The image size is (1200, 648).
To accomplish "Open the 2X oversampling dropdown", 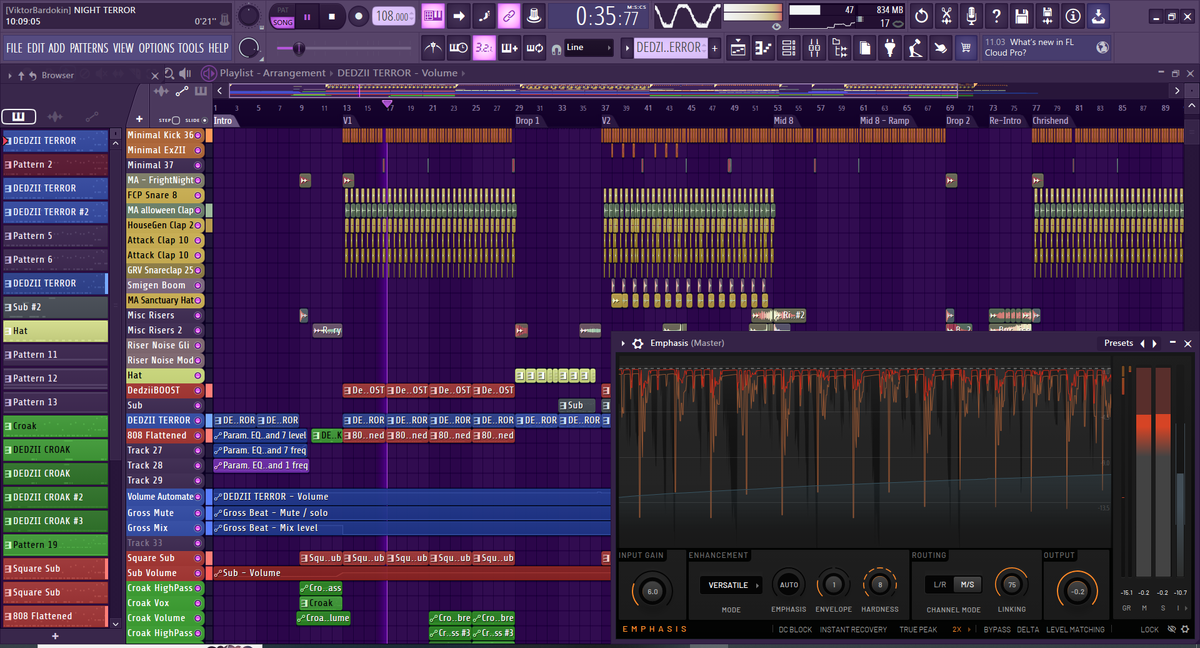I will click(x=961, y=630).
